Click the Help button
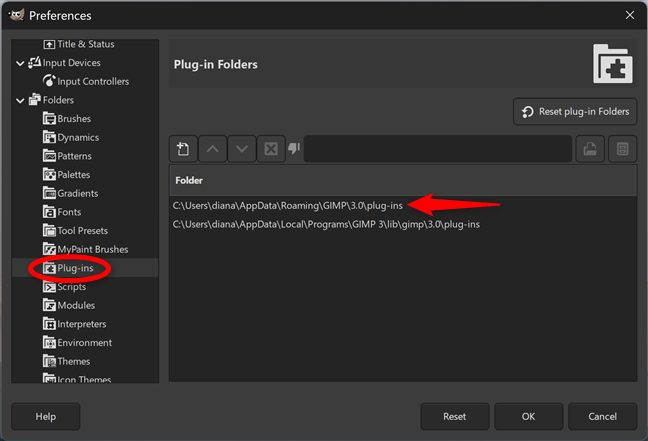The image size is (648, 441). tap(45, 417)
